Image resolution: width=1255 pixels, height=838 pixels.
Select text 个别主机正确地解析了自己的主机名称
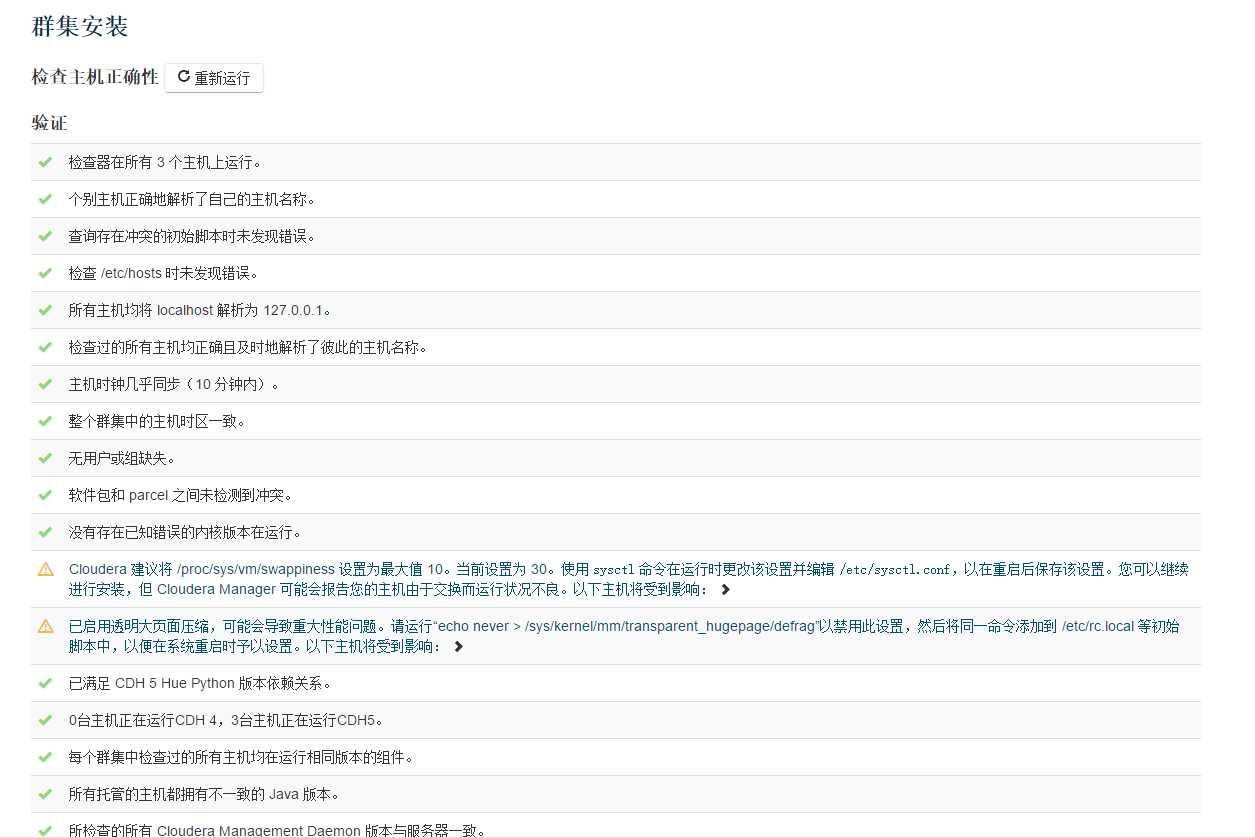click(x=192, y=199)
